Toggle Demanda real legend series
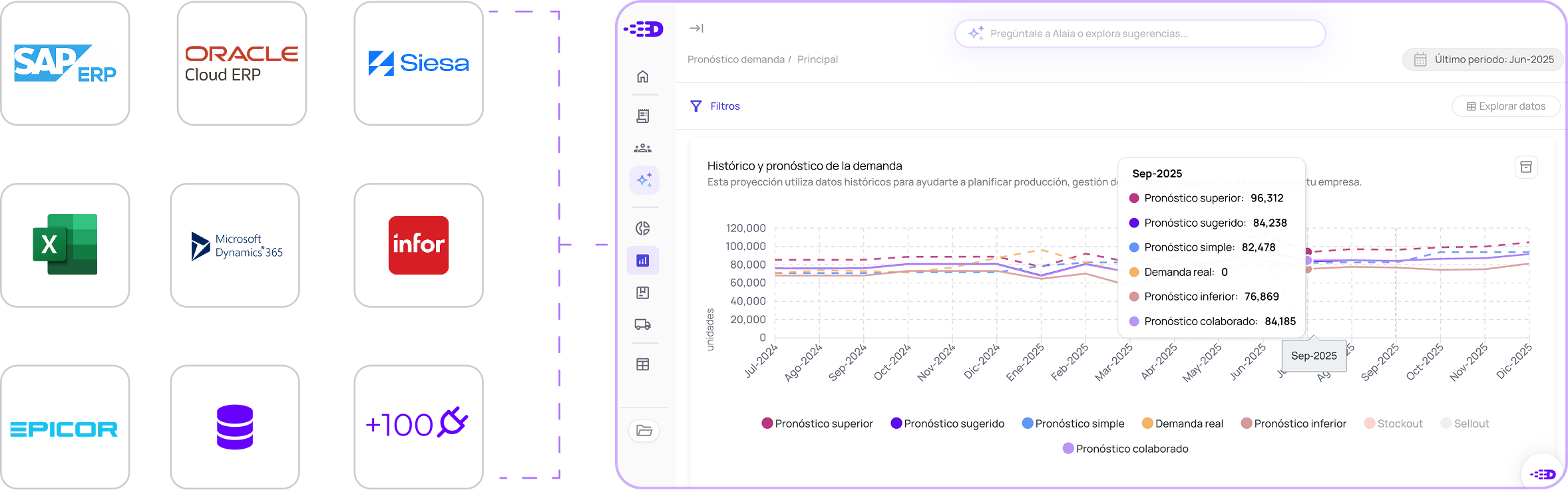 (x=1183, y=424)
